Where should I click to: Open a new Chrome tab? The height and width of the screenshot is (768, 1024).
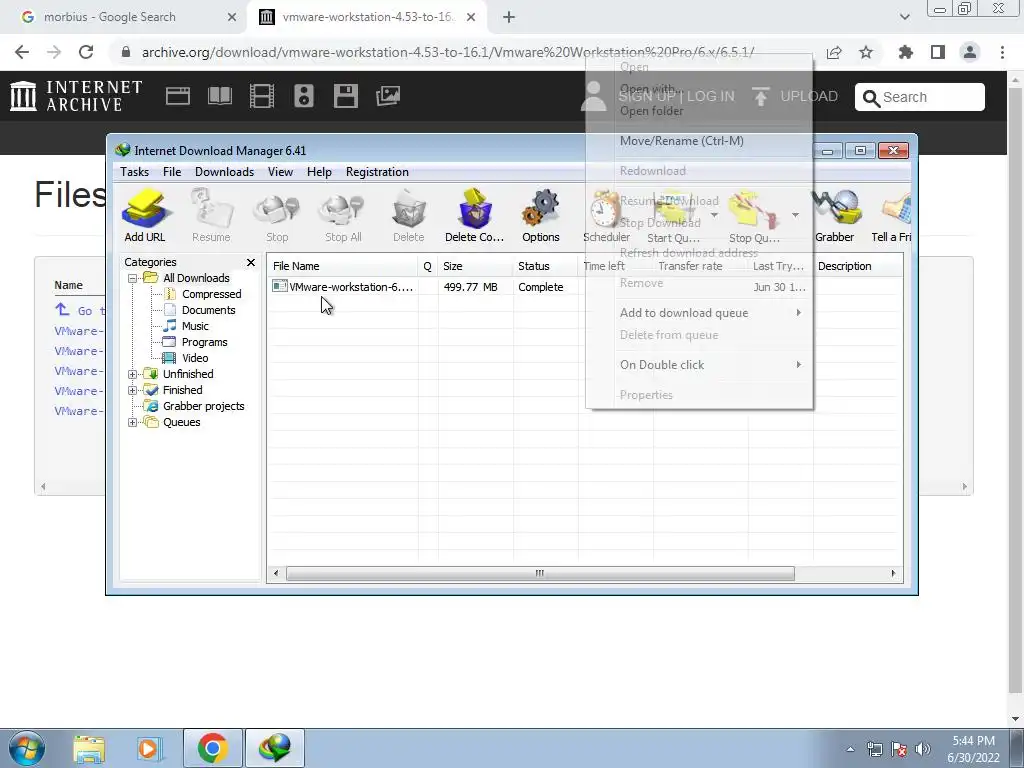tap(509, 18)
